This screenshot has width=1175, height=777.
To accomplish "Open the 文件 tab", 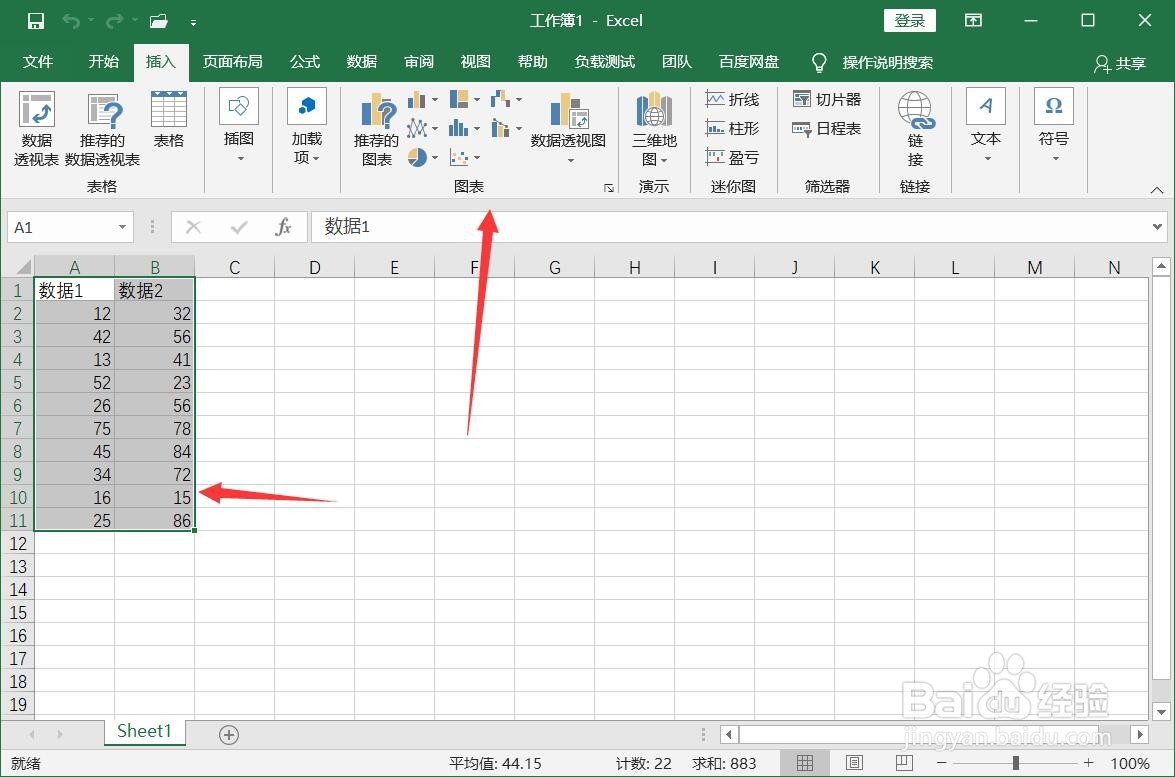I will (37, 62).
